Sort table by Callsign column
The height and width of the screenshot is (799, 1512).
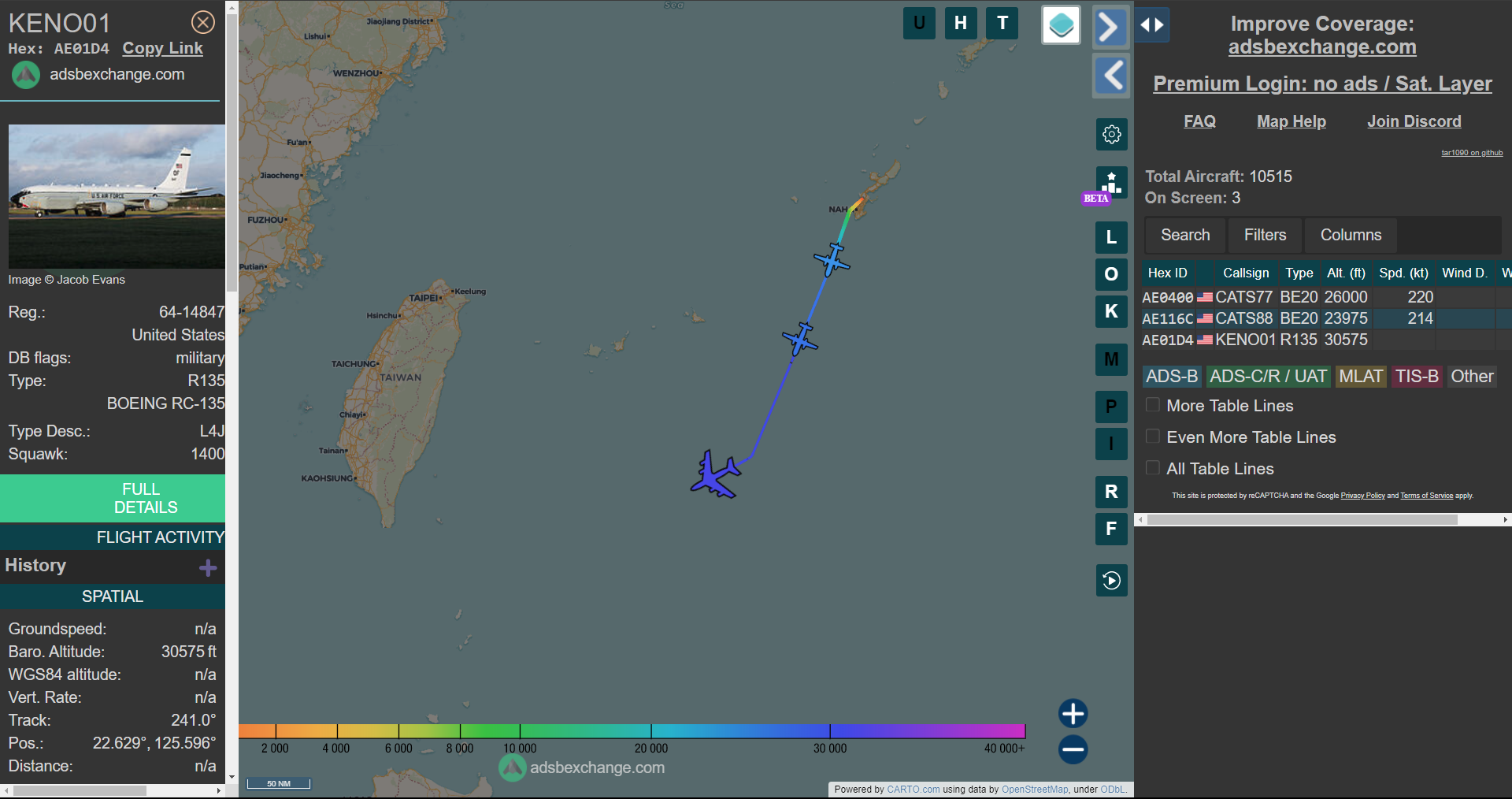(x=1246, y=273)
